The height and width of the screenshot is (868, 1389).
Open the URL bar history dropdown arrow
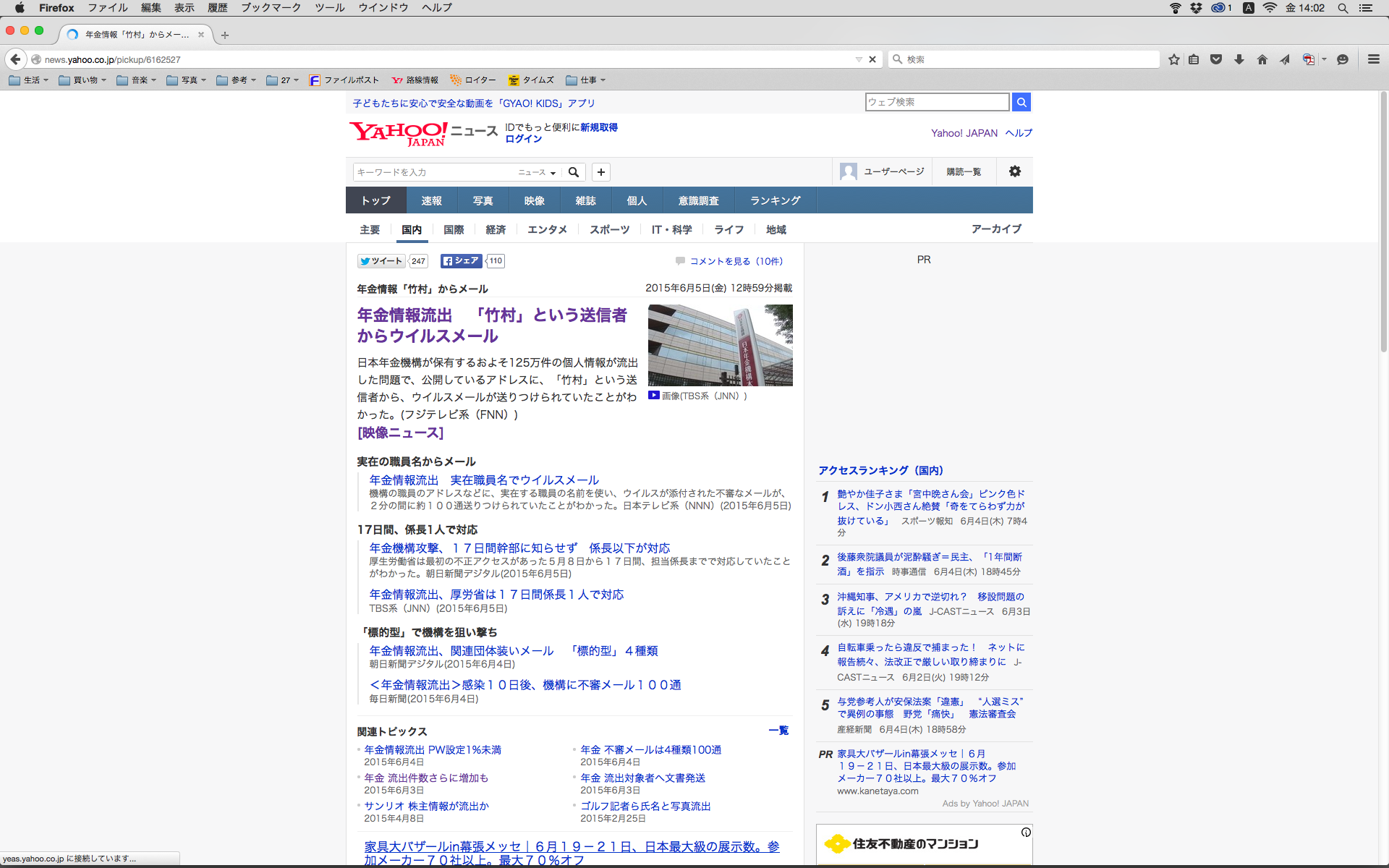tap(858, 59)
